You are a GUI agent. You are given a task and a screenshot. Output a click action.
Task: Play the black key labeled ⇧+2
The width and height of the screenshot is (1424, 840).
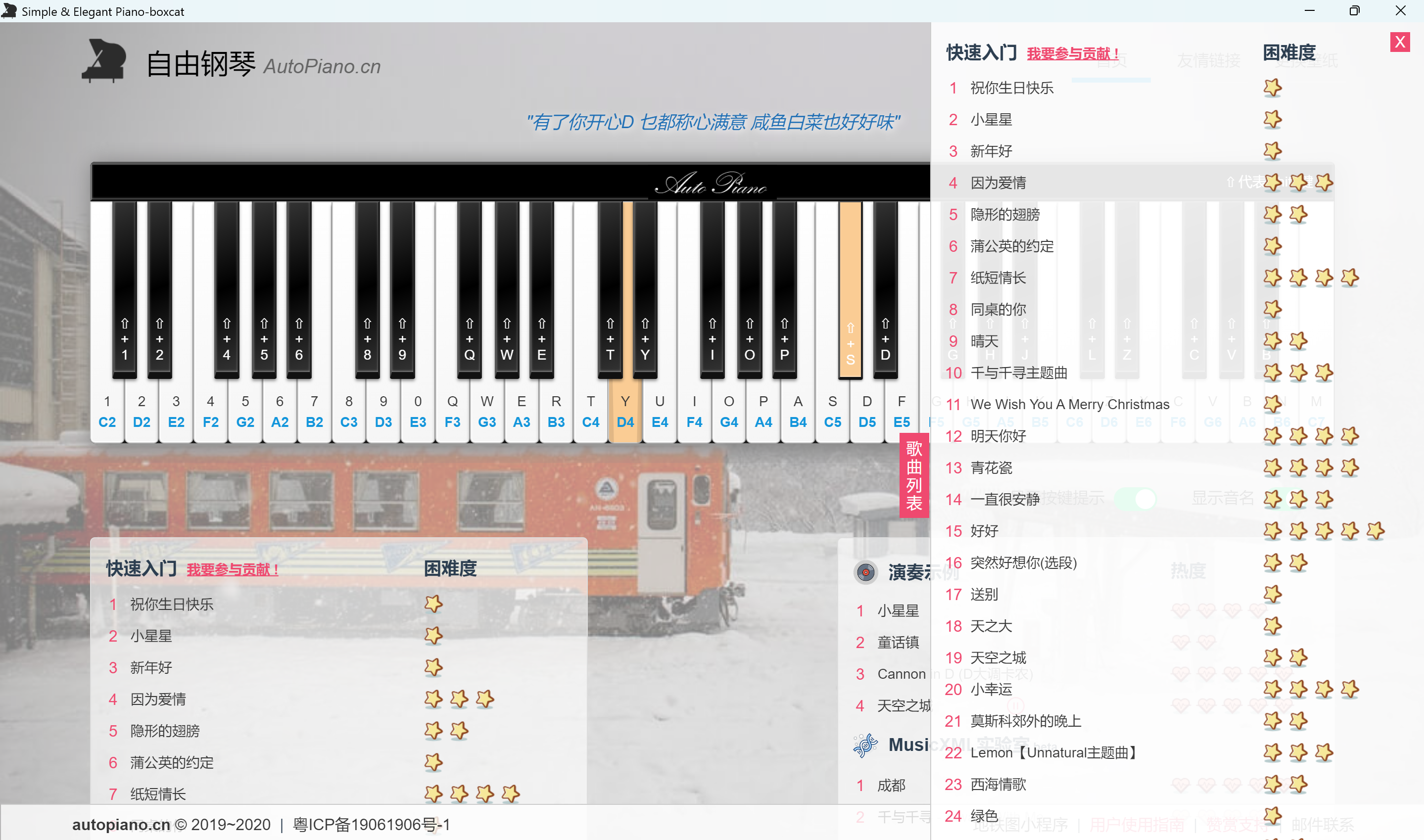coord(160,289)
